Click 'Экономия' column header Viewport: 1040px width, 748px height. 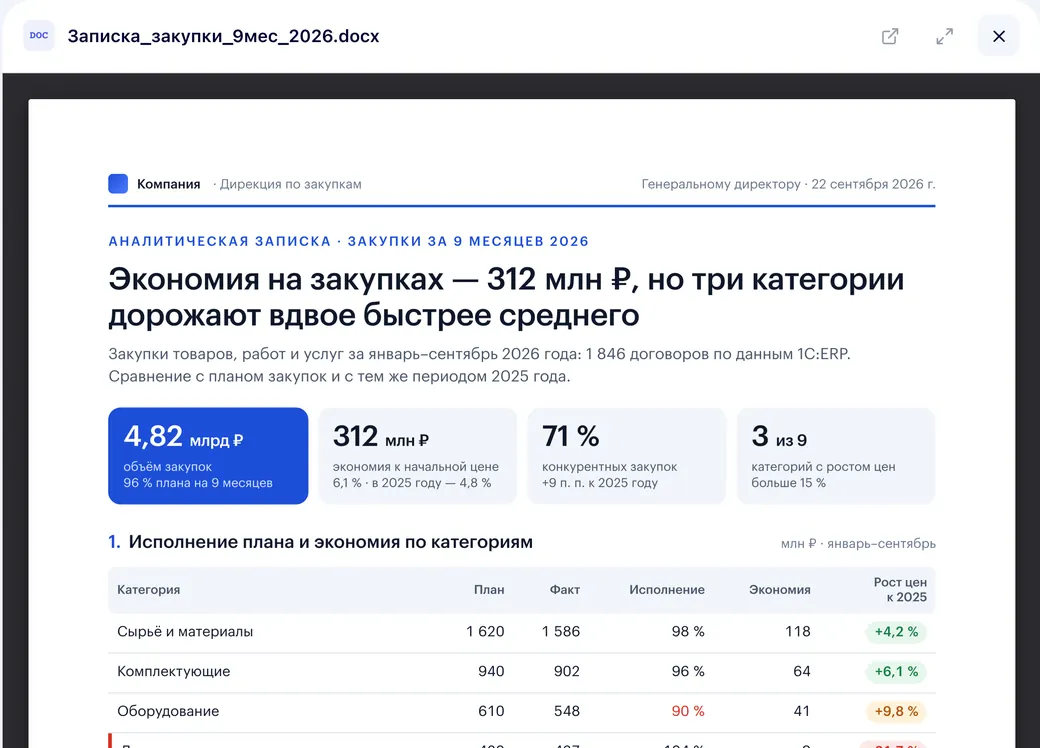[779, 590]
